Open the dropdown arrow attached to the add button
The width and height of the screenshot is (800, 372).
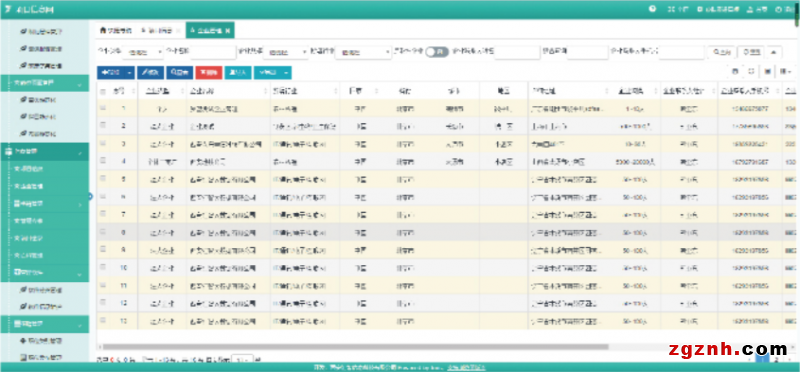(x=130, y=72)
